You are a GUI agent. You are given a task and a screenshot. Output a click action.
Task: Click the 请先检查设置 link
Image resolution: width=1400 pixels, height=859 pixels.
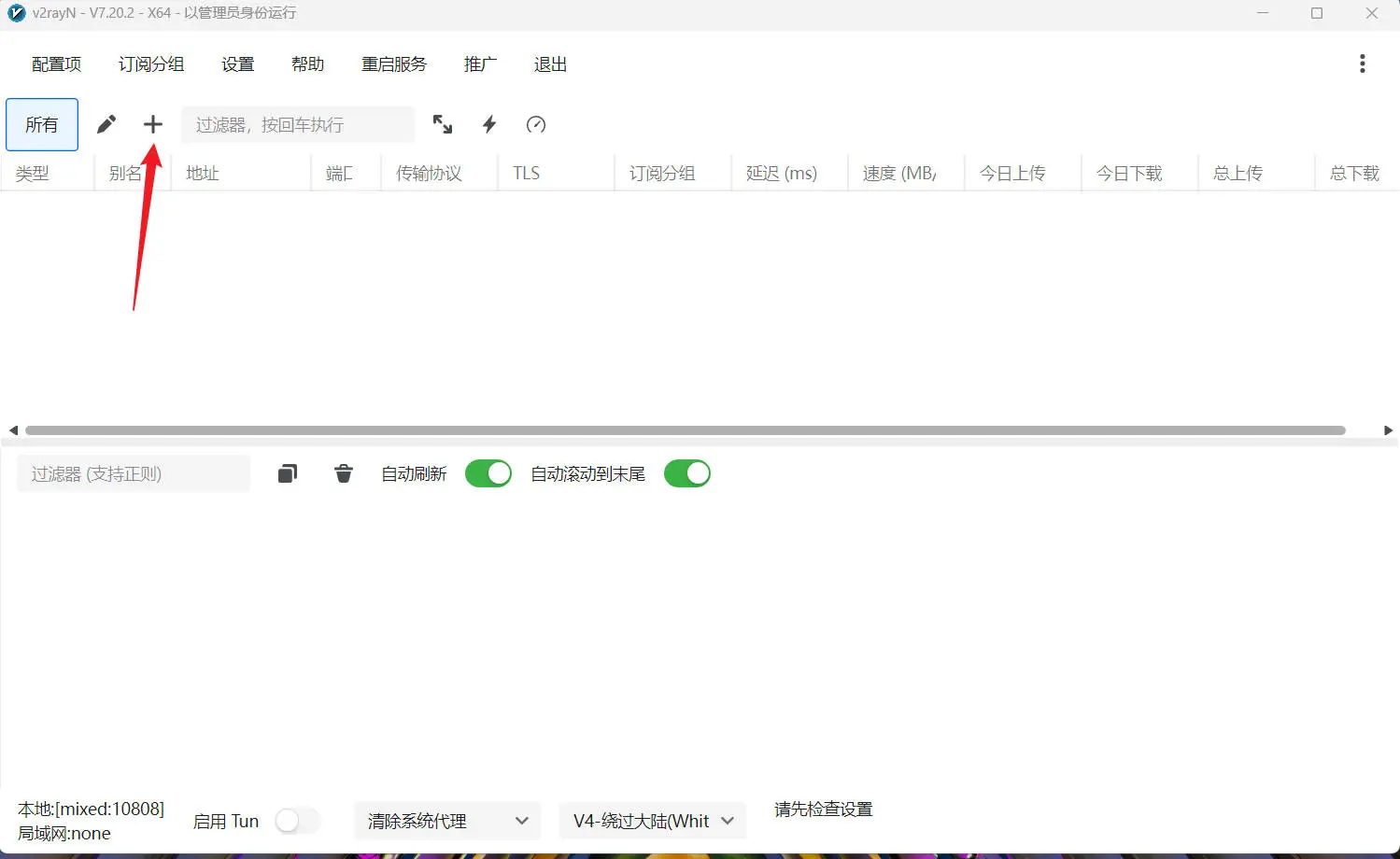pyautogui.click(x=823, y=810)
